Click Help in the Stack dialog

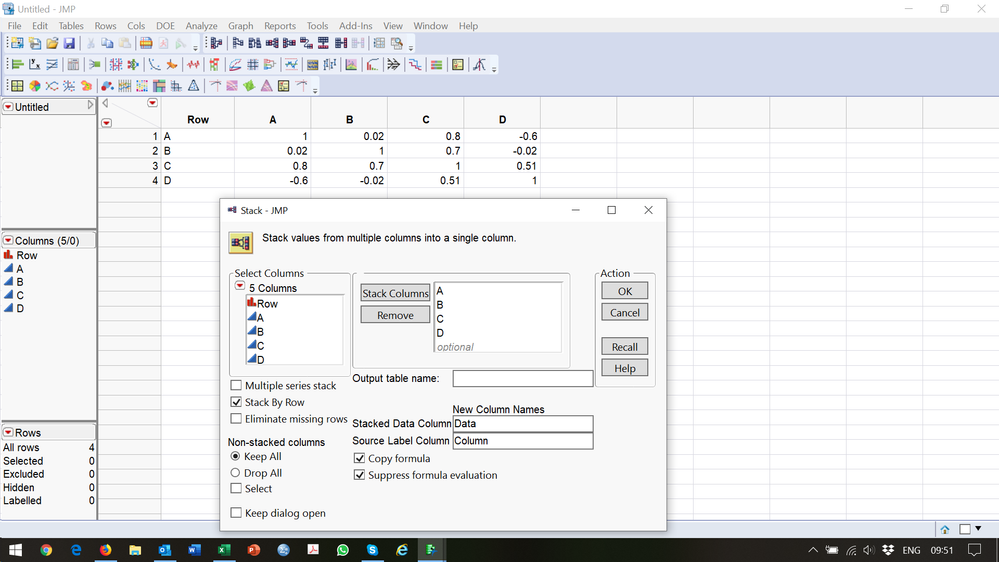tap(624, 368)
